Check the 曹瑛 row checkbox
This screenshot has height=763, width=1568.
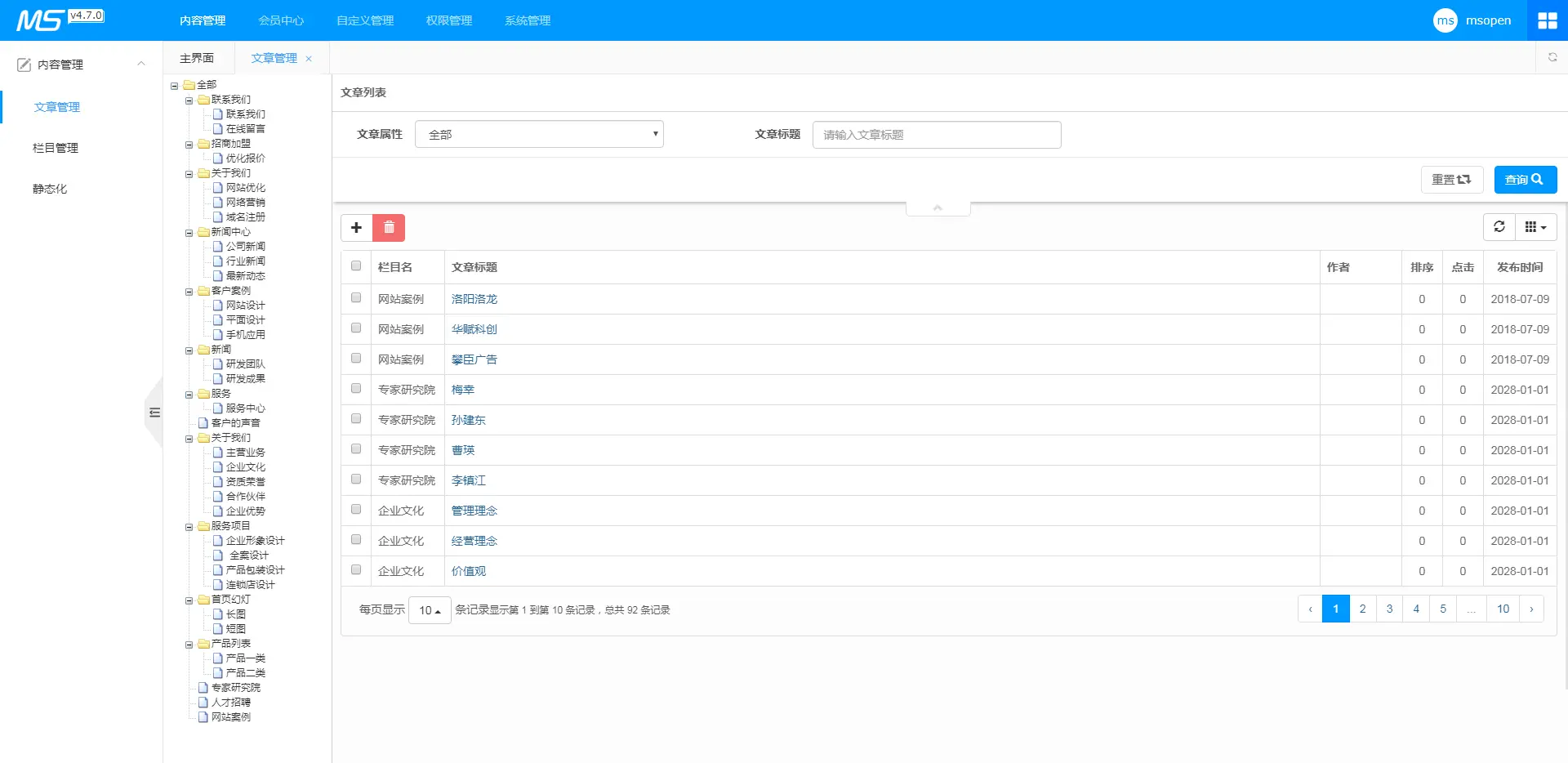pos(356,448)
